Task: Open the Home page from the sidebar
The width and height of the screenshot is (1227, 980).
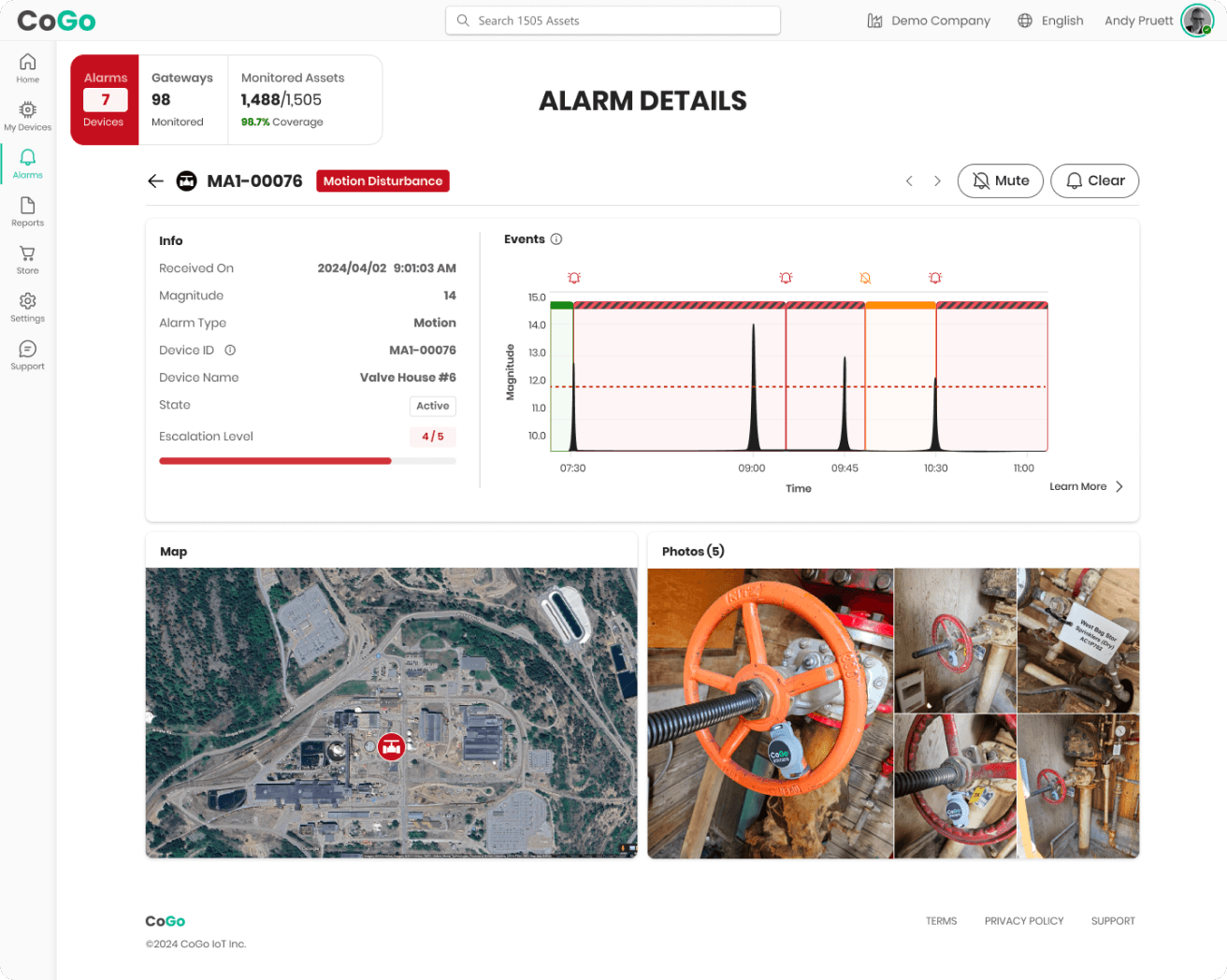Action: click(x=28, y=68)
